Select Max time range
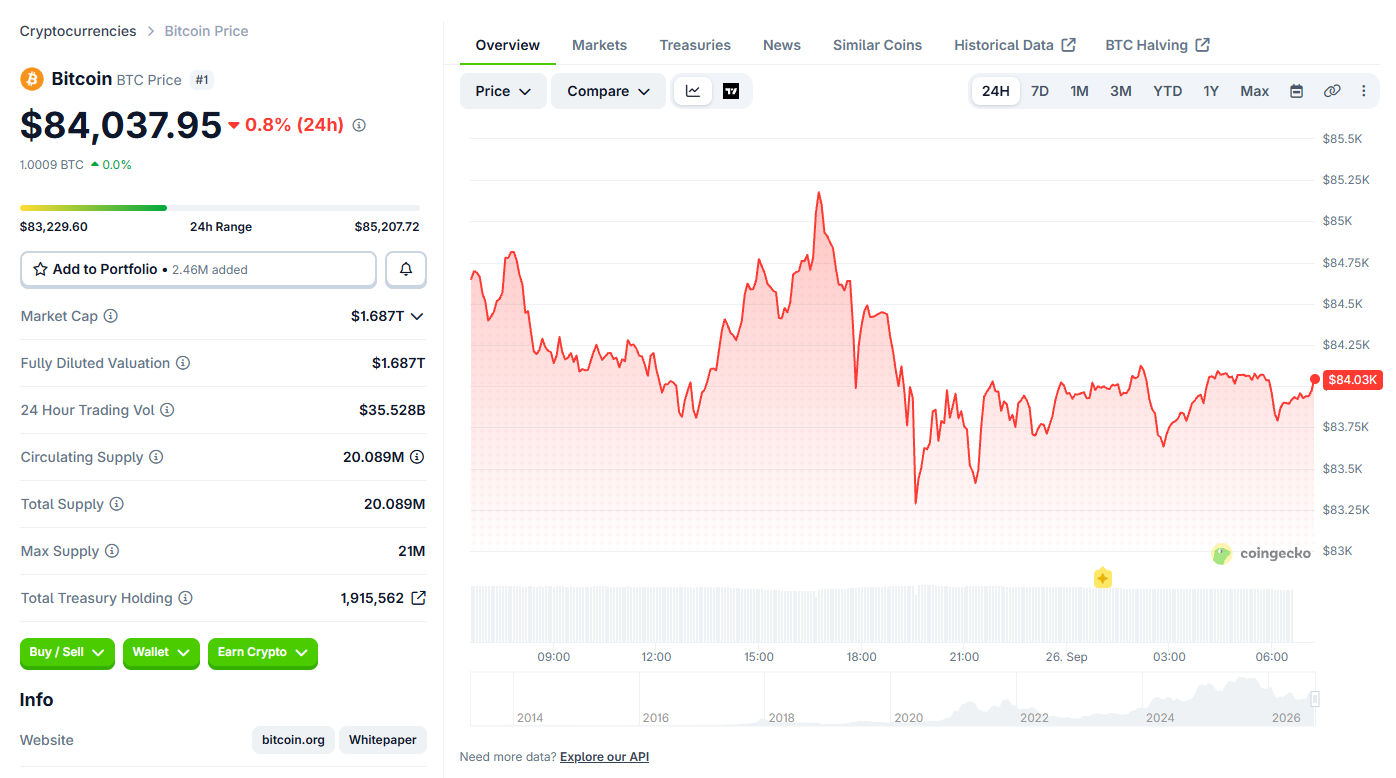Viewport: 1396px width, 778px height. (1255, 91)
